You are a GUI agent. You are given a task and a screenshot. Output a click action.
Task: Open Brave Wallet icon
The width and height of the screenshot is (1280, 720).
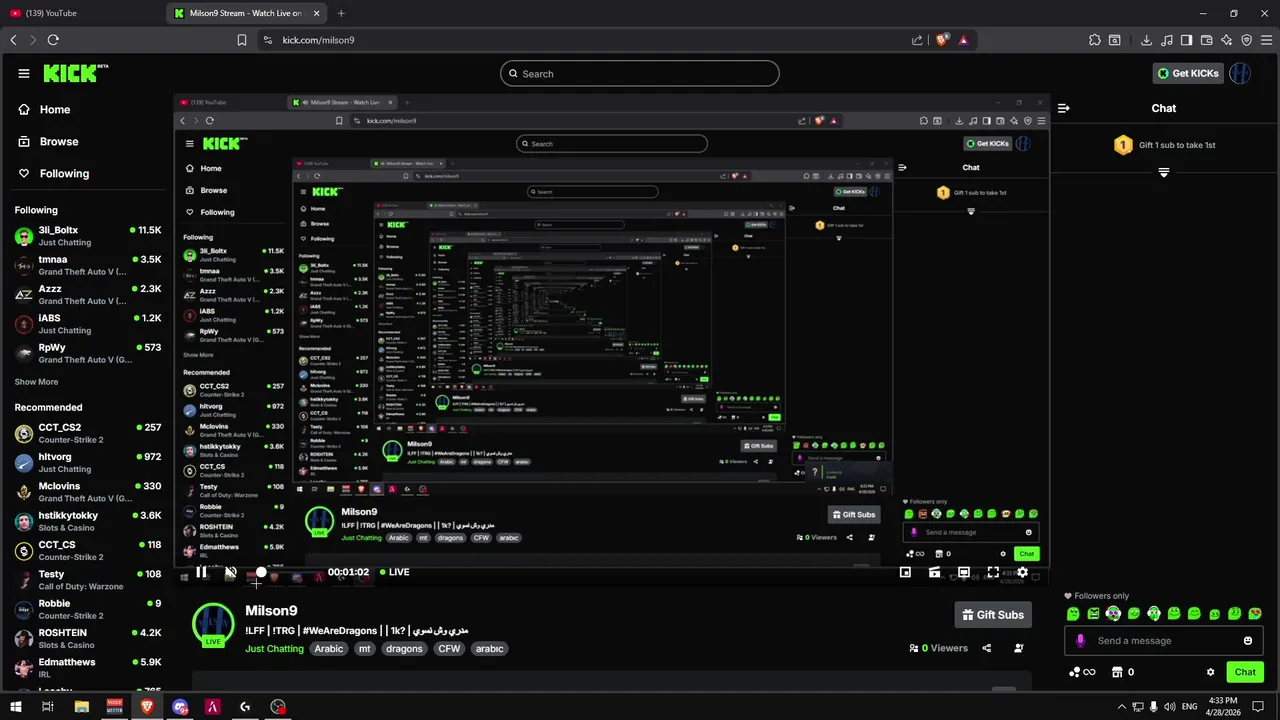click(1206, 40)
